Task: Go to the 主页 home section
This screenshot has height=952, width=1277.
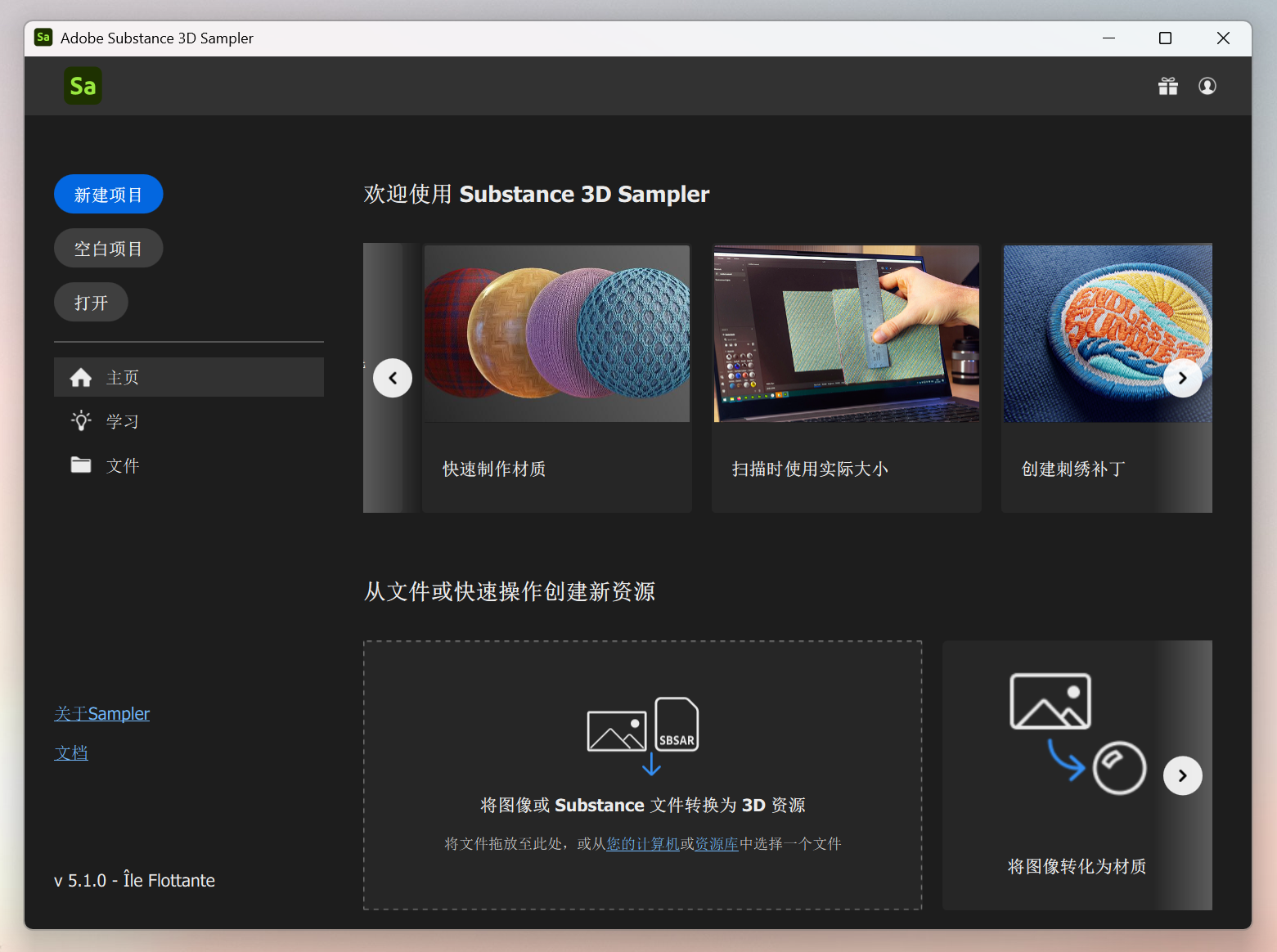Action: point(189,377)
